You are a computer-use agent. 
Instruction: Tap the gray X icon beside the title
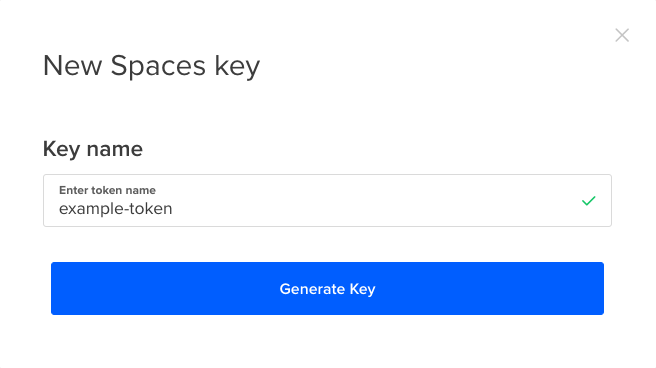[622, 35]
